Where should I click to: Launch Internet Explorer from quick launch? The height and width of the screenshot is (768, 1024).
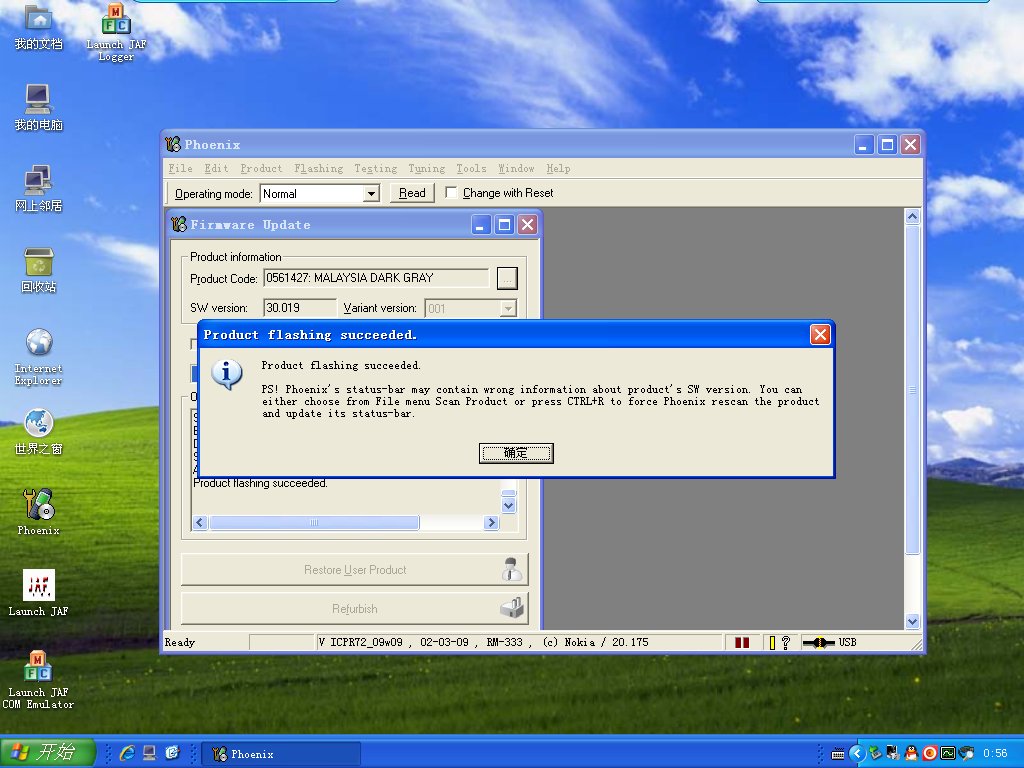[x=127, y=753]
